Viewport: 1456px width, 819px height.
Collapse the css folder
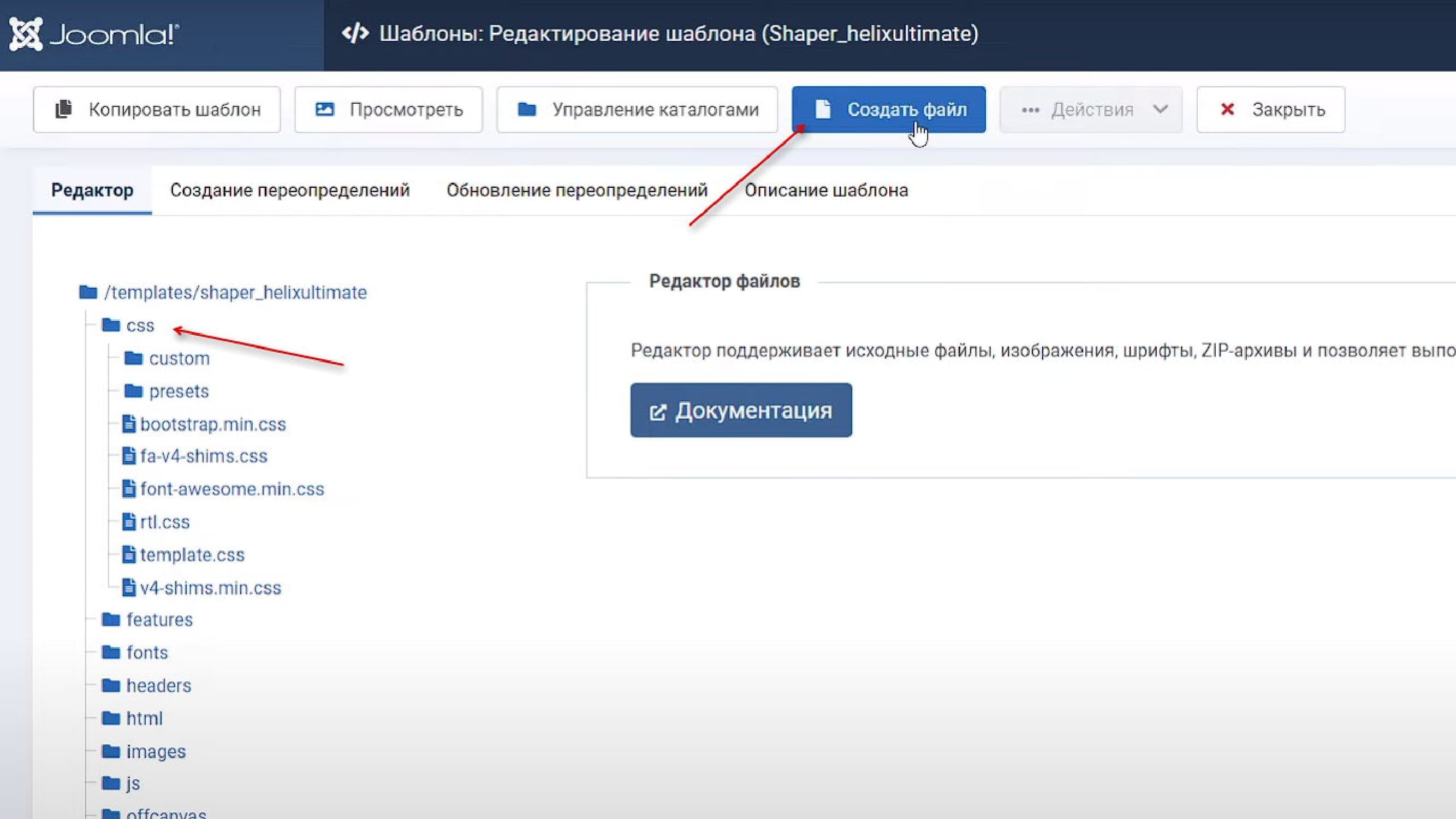(x=140, y=325)
